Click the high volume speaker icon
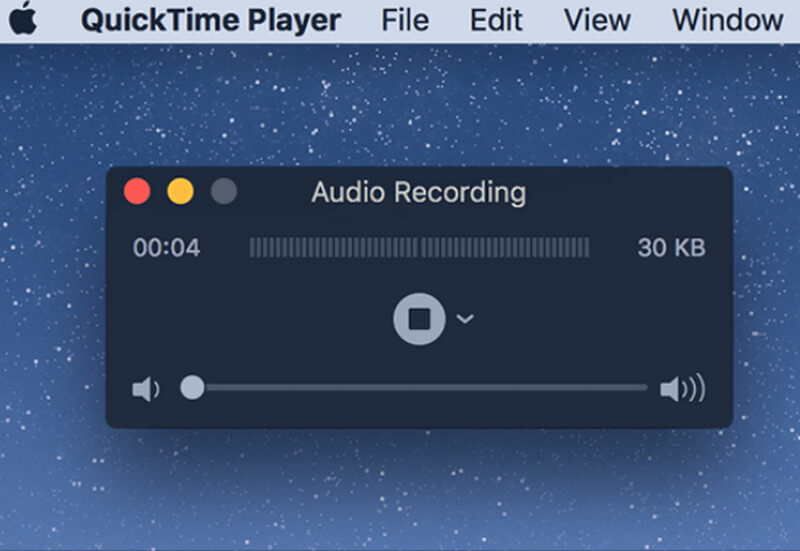This screenshot has width=800, height=551. pyautogui.click(x=683, y=389)
